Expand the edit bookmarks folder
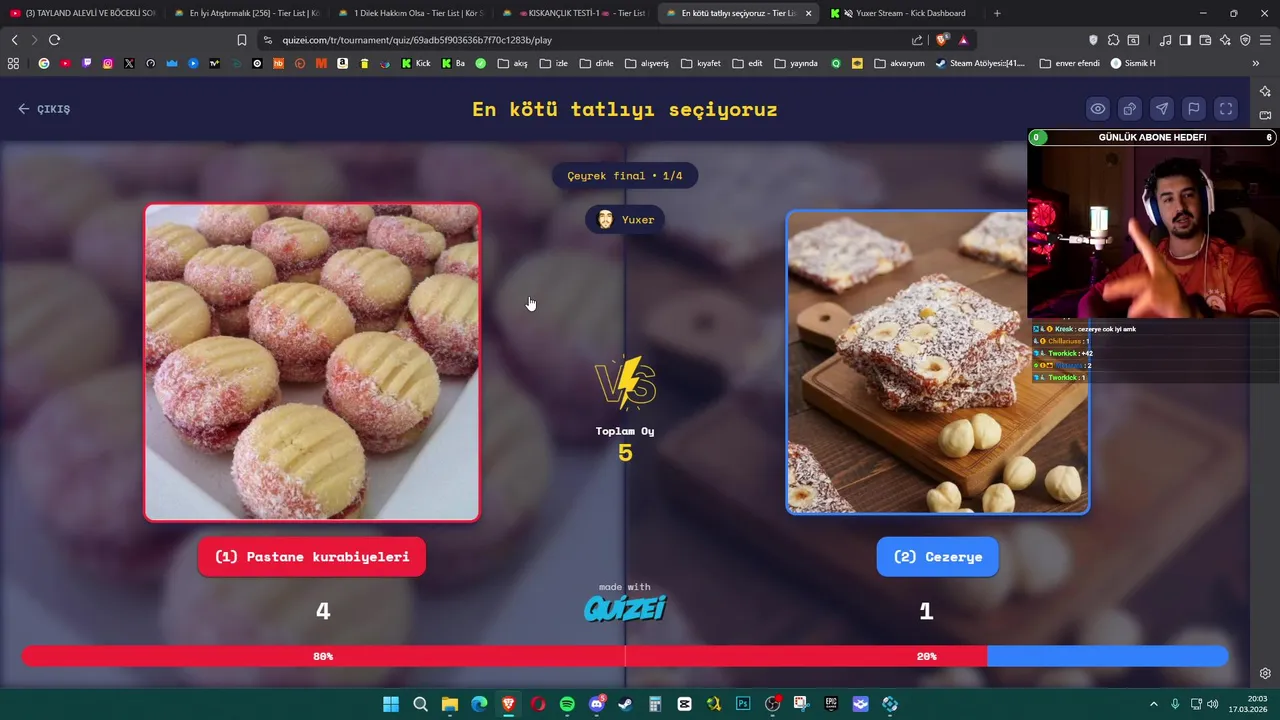The image size is (1280, 720). pyautogui.click(x=747, y=63)
